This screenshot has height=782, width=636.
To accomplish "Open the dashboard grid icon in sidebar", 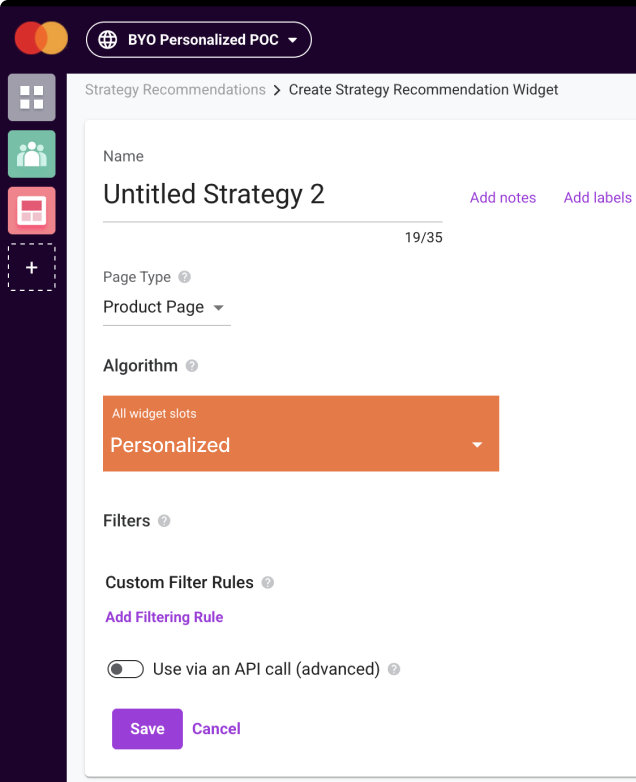I will tap(31, 97).
